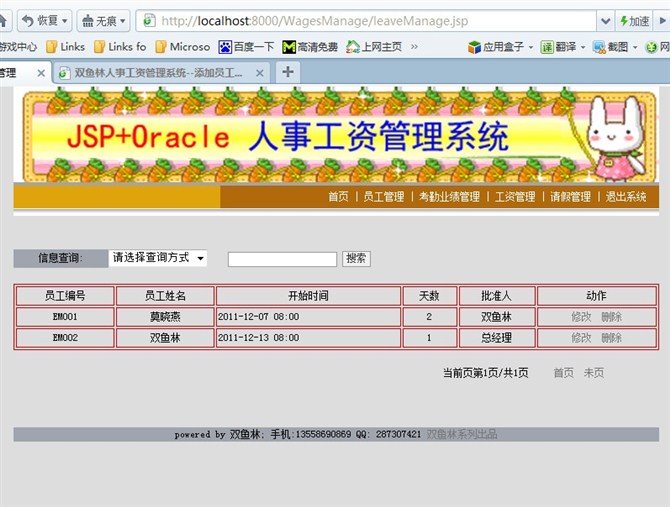Click 删除 for employee EM002

point(611,338)
